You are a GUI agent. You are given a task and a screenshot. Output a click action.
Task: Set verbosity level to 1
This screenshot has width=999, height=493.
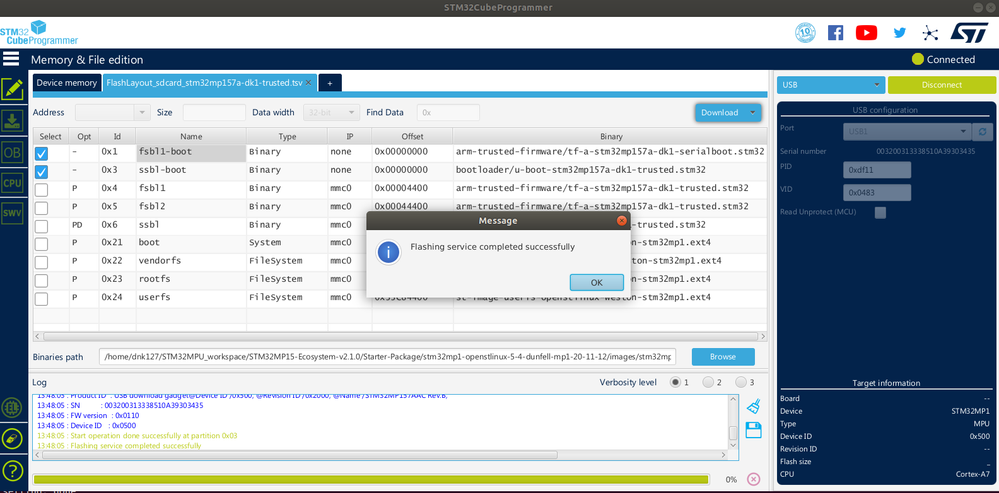(x=675, y=382)
